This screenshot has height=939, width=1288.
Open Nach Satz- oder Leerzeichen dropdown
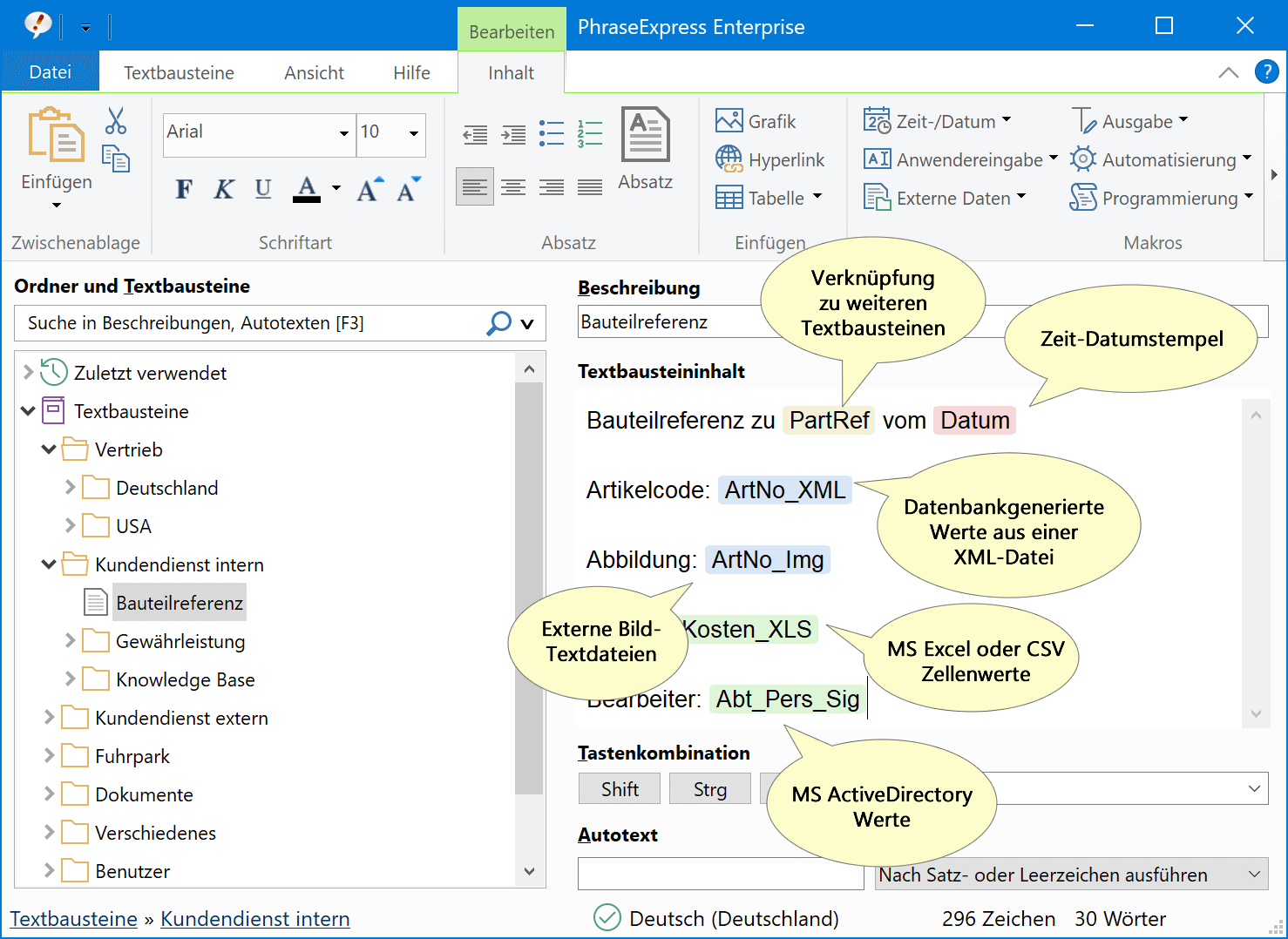pyautogui.click(x=1071, y=875)
